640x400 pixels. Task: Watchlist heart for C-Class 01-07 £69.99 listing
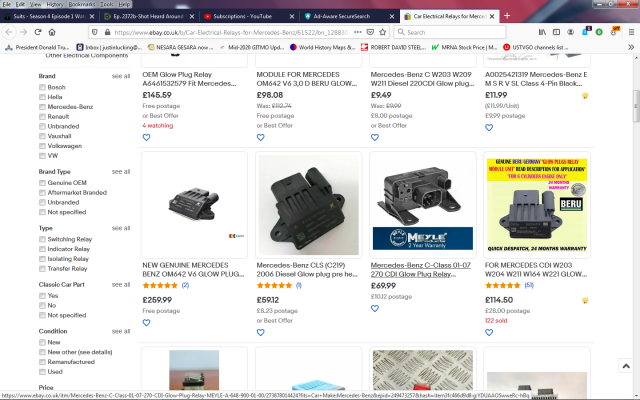(x=375, y=309)
